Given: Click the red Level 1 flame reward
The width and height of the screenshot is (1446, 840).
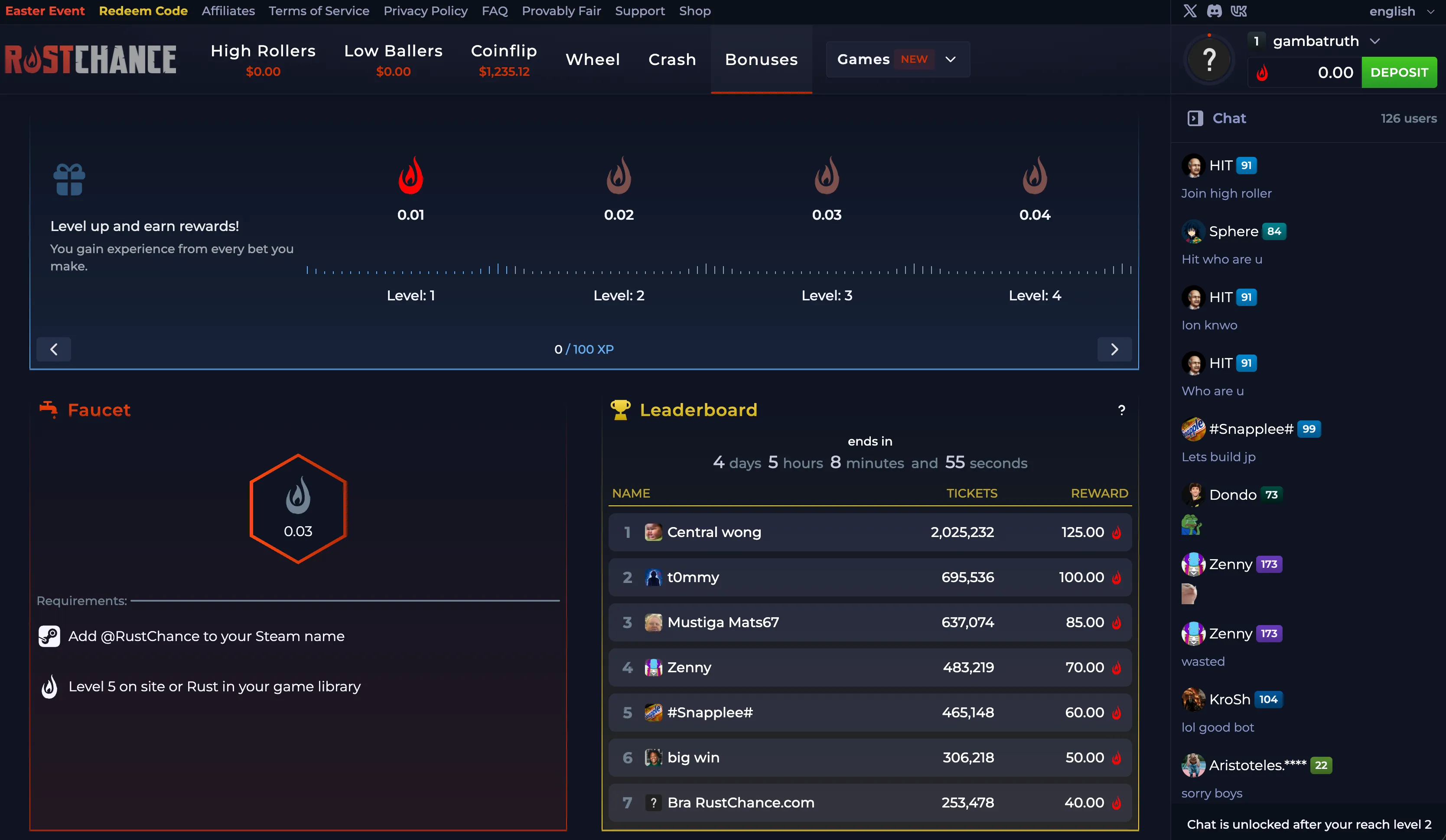Looking at the screenshot, I should tap(411, 176).
